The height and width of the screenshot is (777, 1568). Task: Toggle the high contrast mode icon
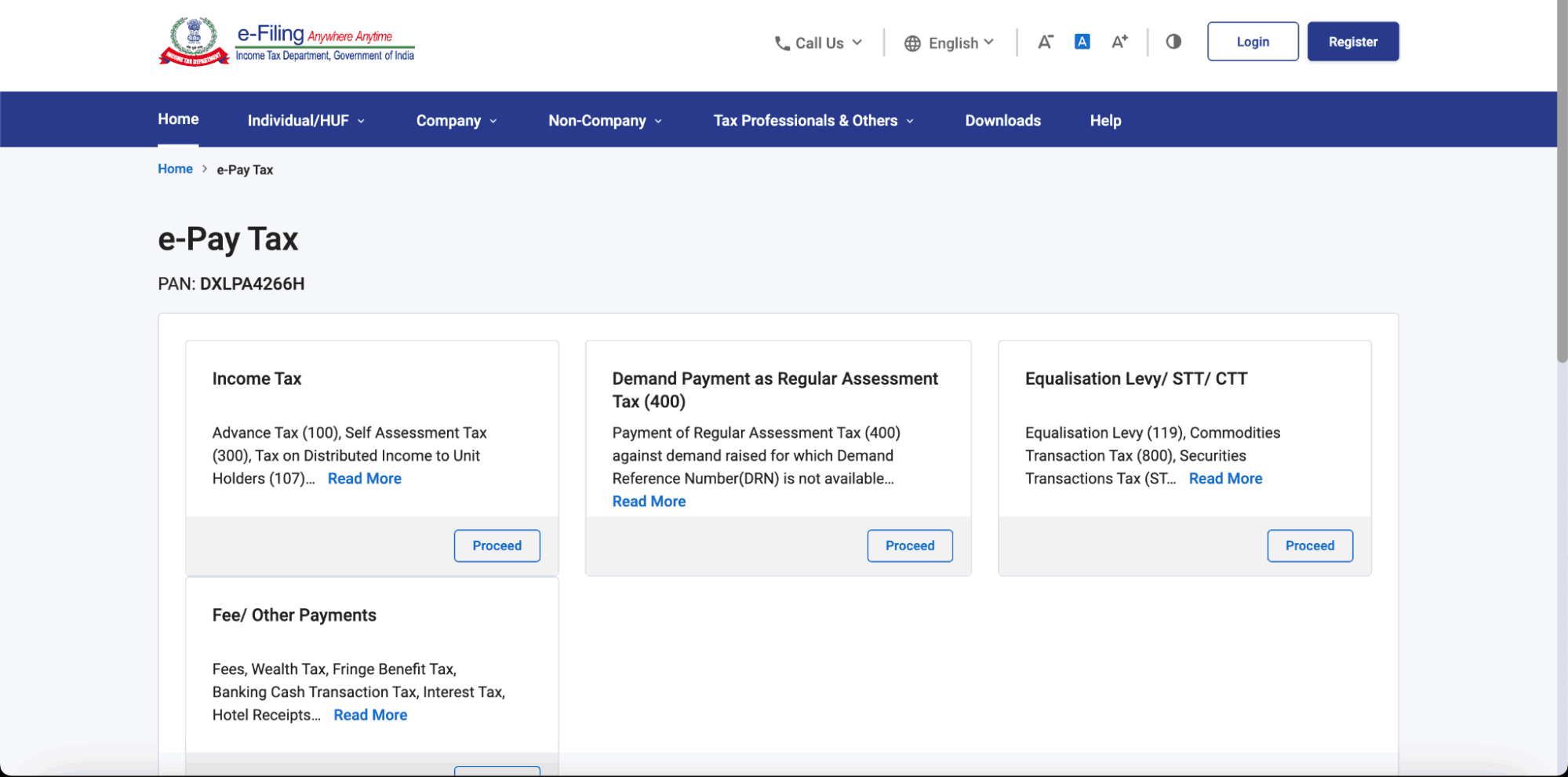point(1173,42)
